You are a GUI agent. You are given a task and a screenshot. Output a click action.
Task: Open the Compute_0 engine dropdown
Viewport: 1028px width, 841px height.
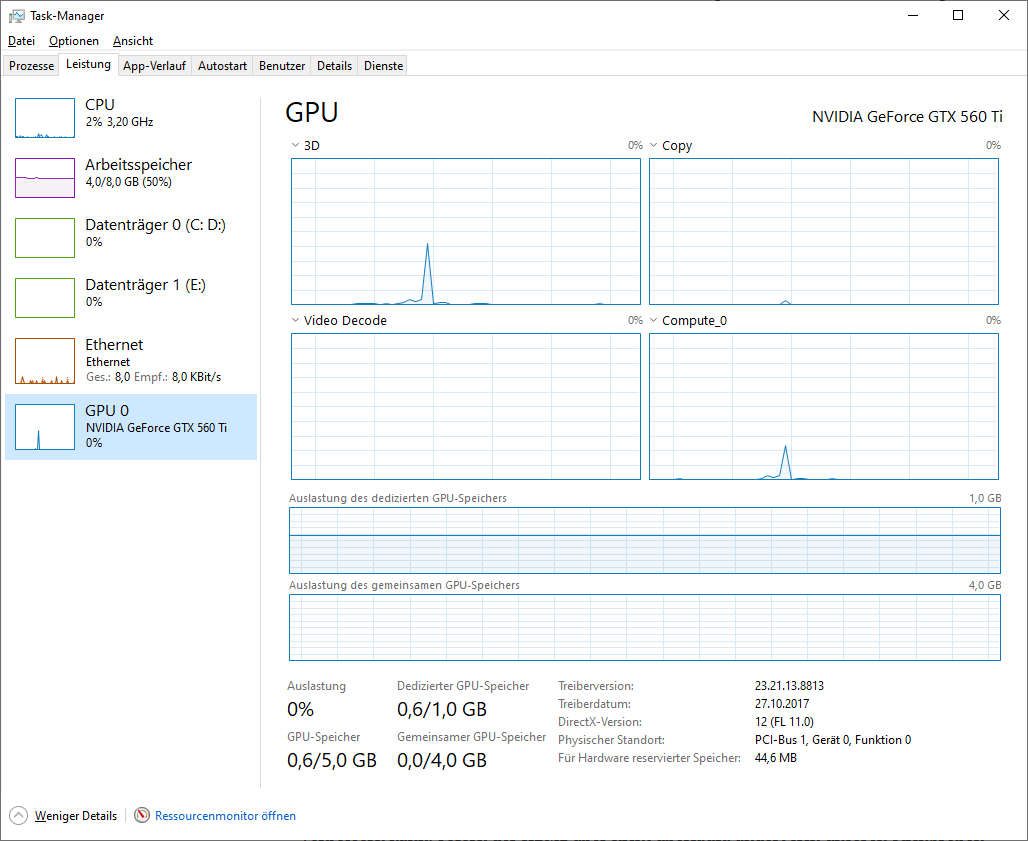(x=654, y=321)
